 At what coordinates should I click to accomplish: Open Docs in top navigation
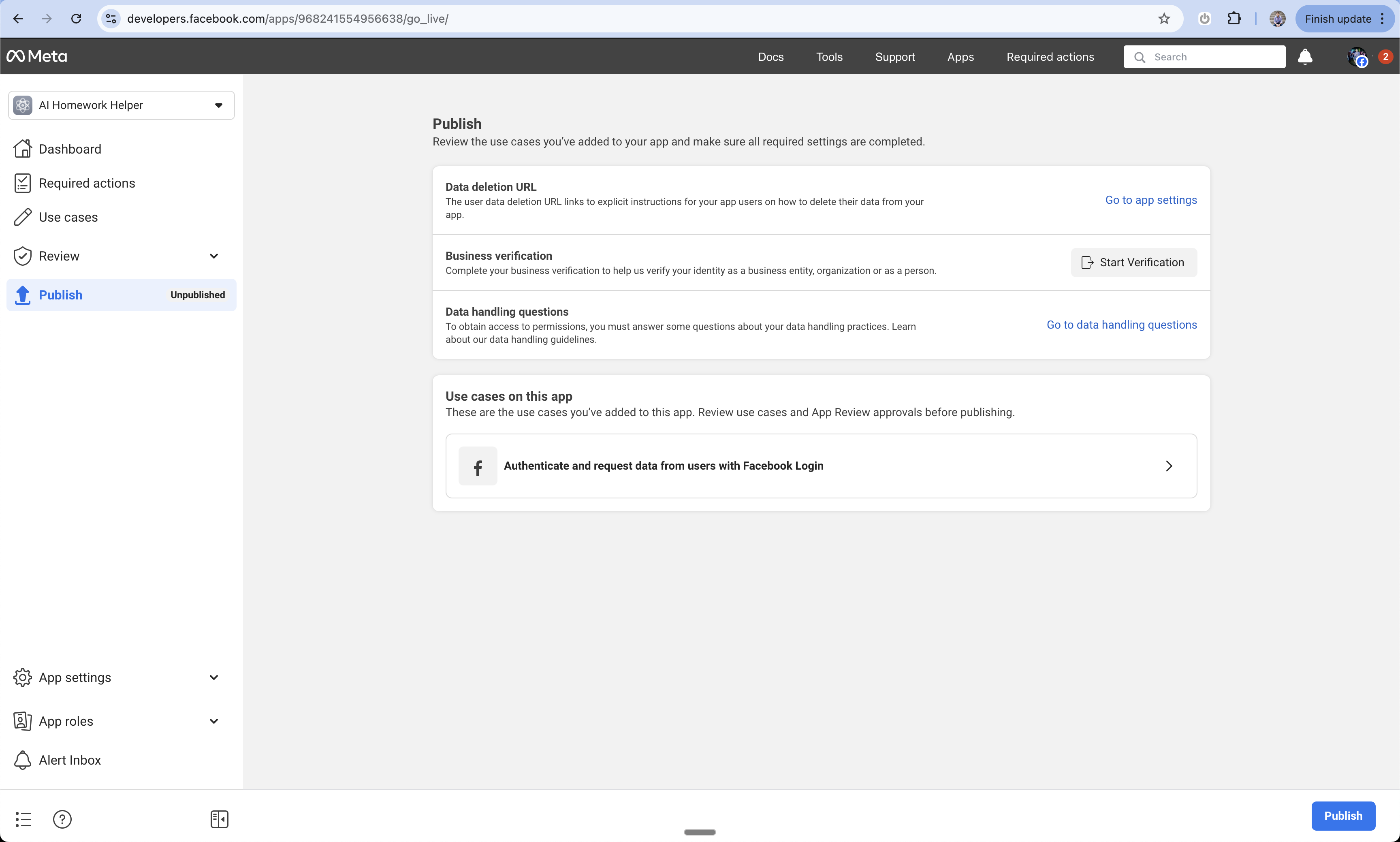(770, 57)
